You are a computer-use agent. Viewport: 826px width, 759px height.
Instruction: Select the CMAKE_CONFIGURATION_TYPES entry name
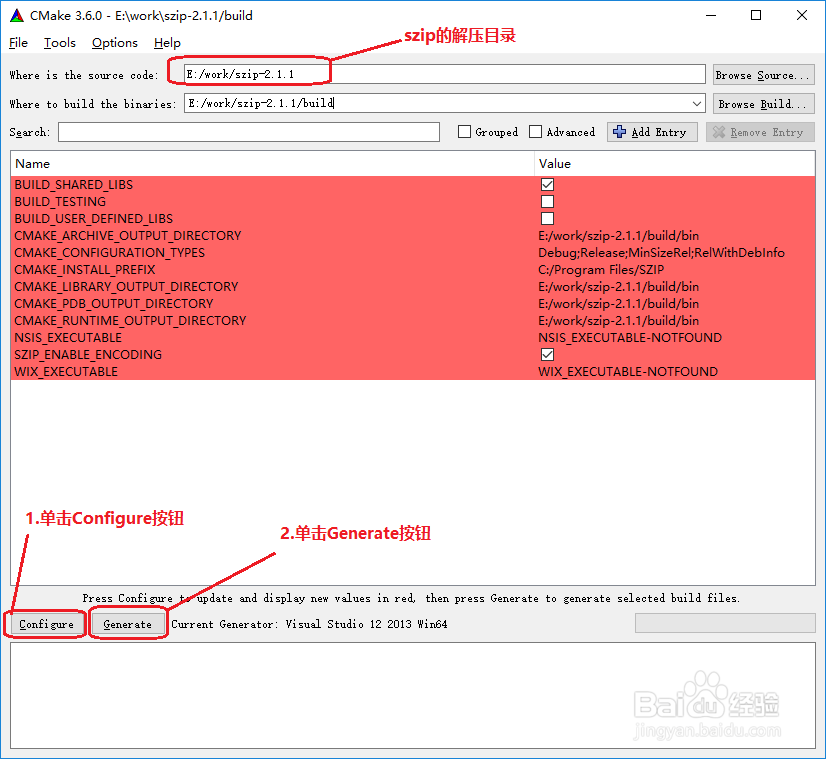(110, 252)
